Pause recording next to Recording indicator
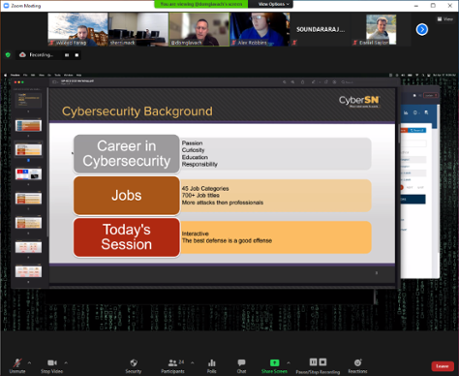 67,55
